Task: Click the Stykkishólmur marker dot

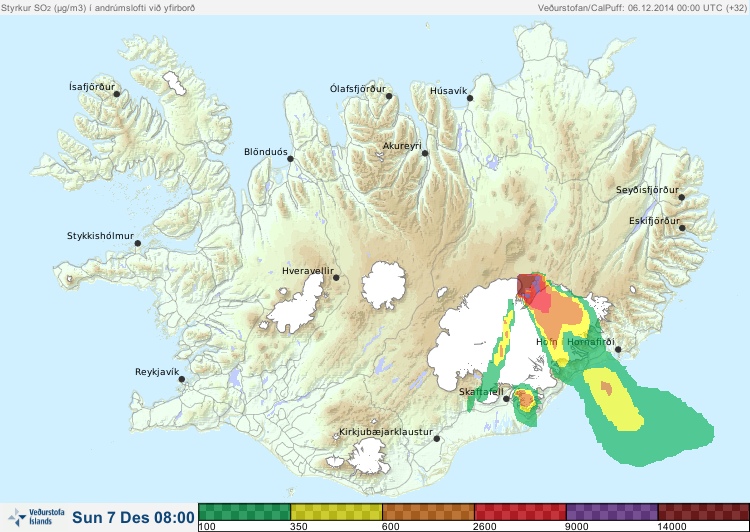Action: click(138, 243)
